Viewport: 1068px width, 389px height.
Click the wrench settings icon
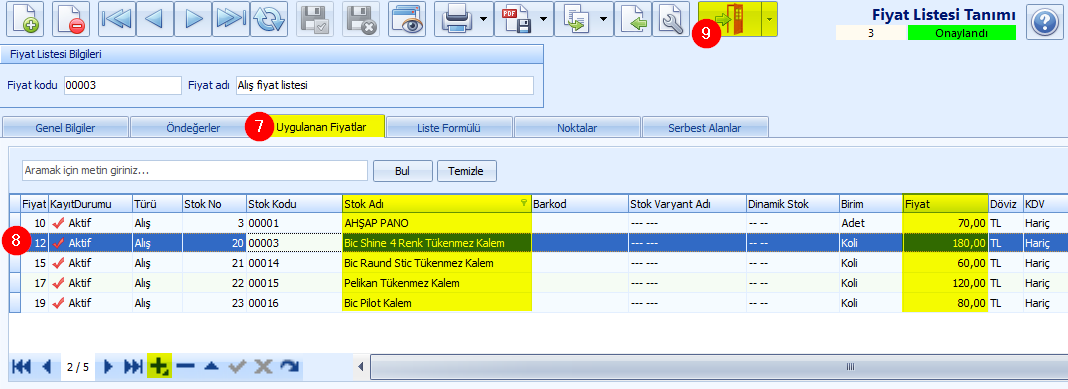pos(672,19)
